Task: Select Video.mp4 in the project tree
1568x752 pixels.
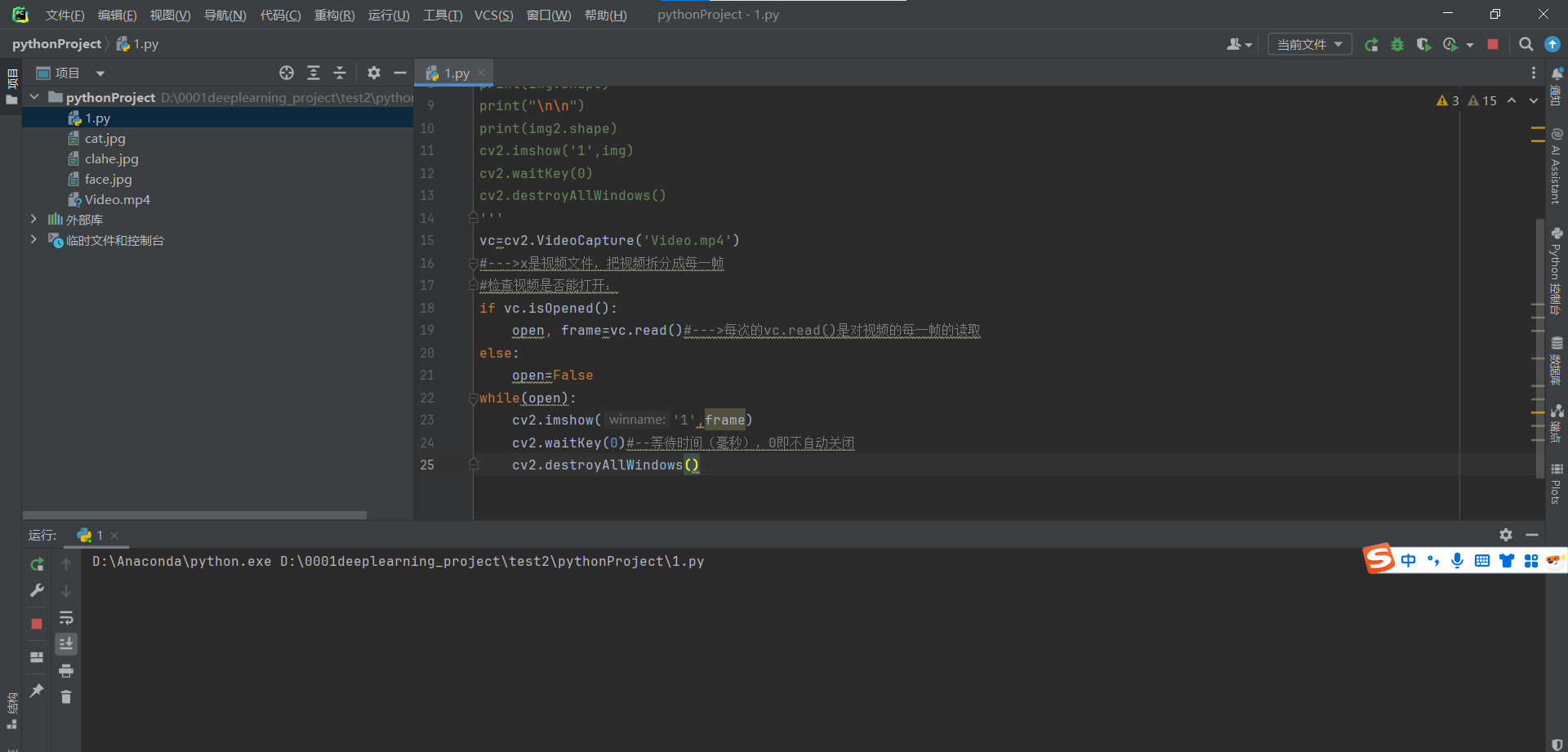Action: [117, 200]
